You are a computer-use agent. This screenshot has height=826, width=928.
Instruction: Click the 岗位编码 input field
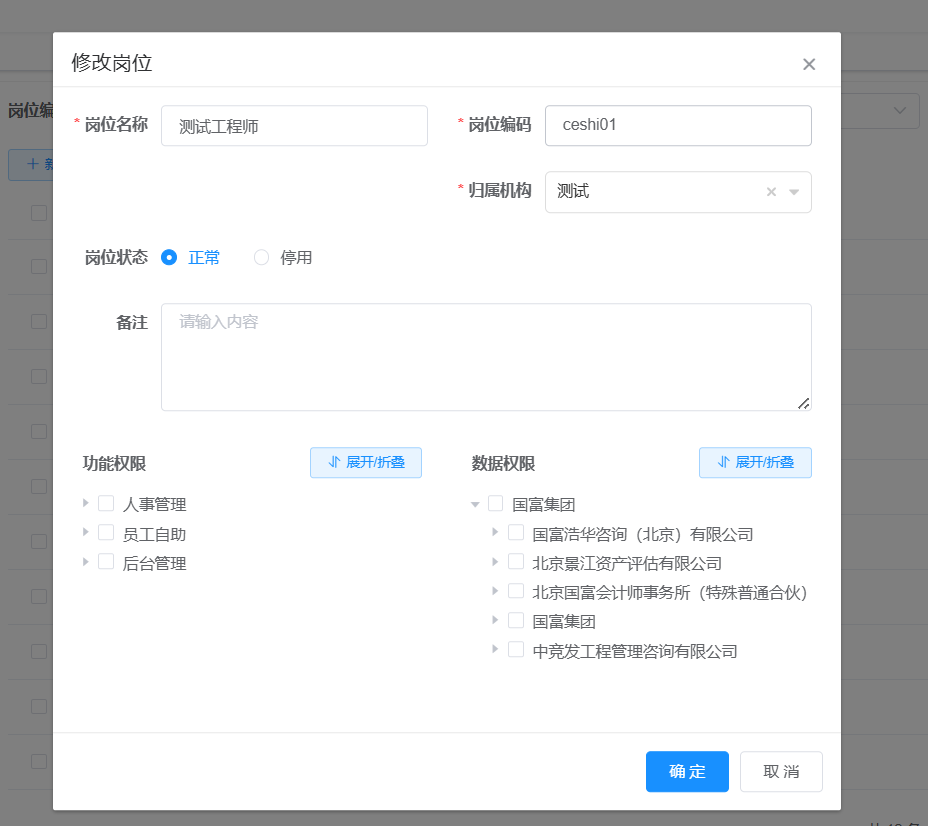pos(678,126)
